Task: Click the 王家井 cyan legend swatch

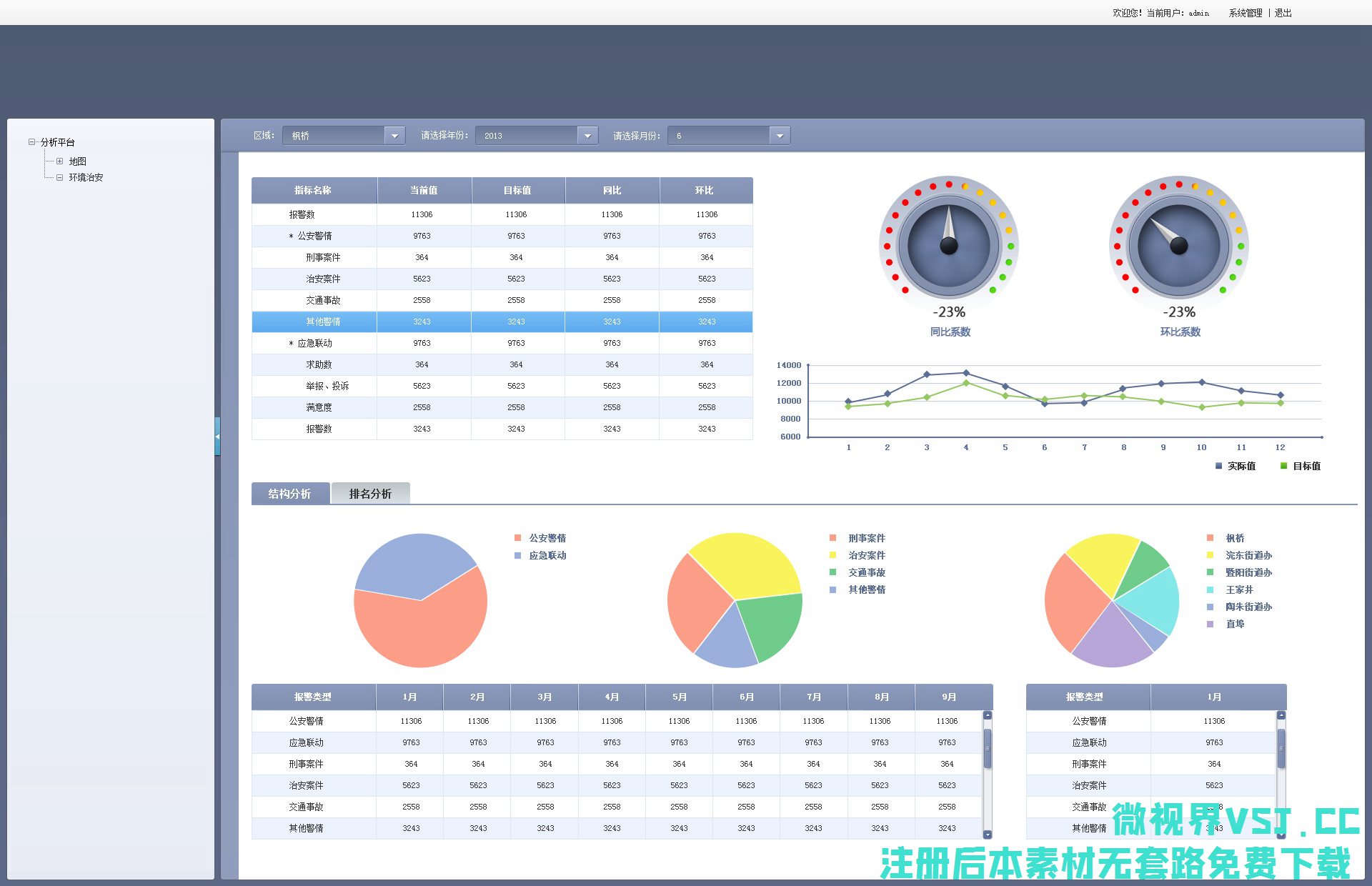Action: [1210, 589]
